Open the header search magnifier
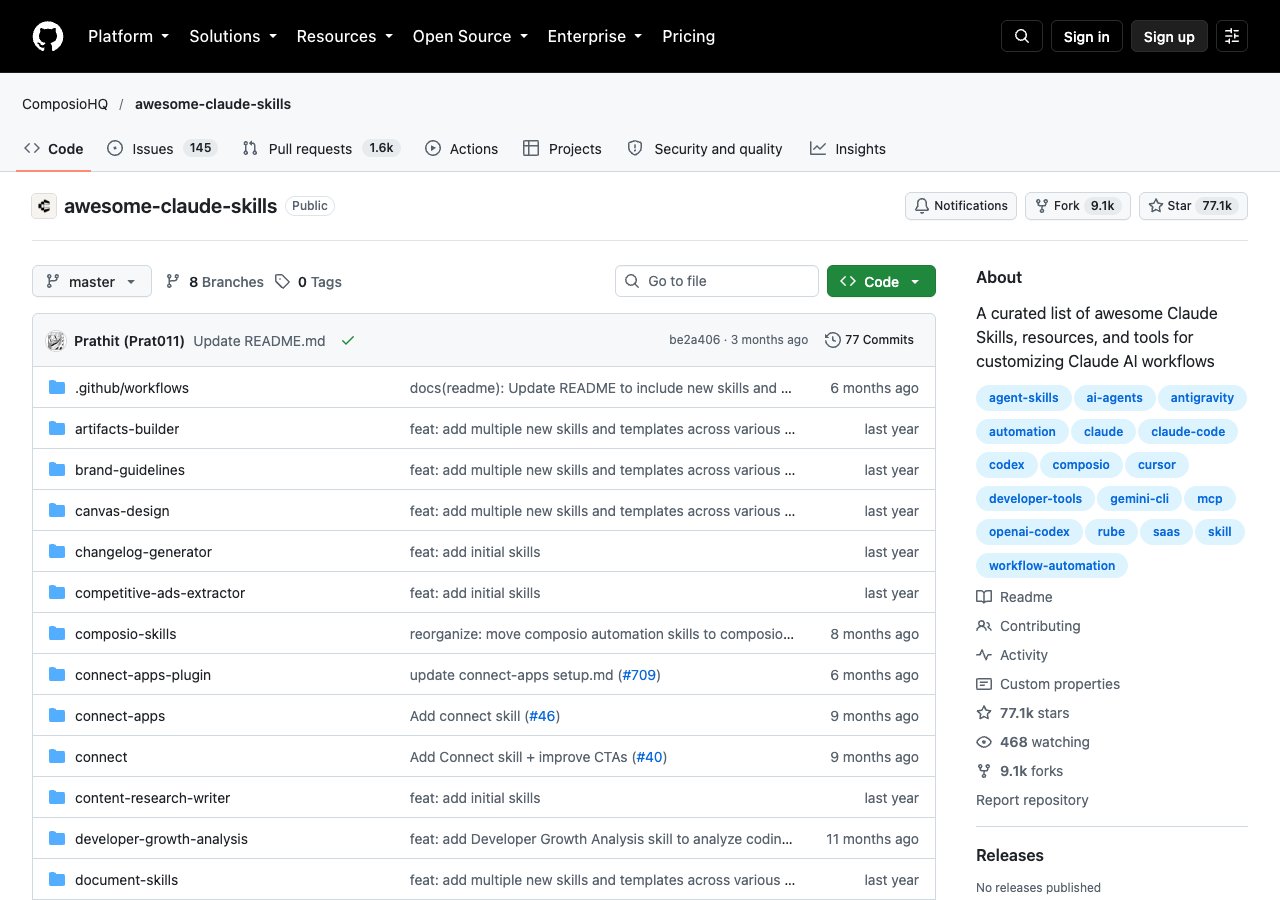 point(1022,36)
